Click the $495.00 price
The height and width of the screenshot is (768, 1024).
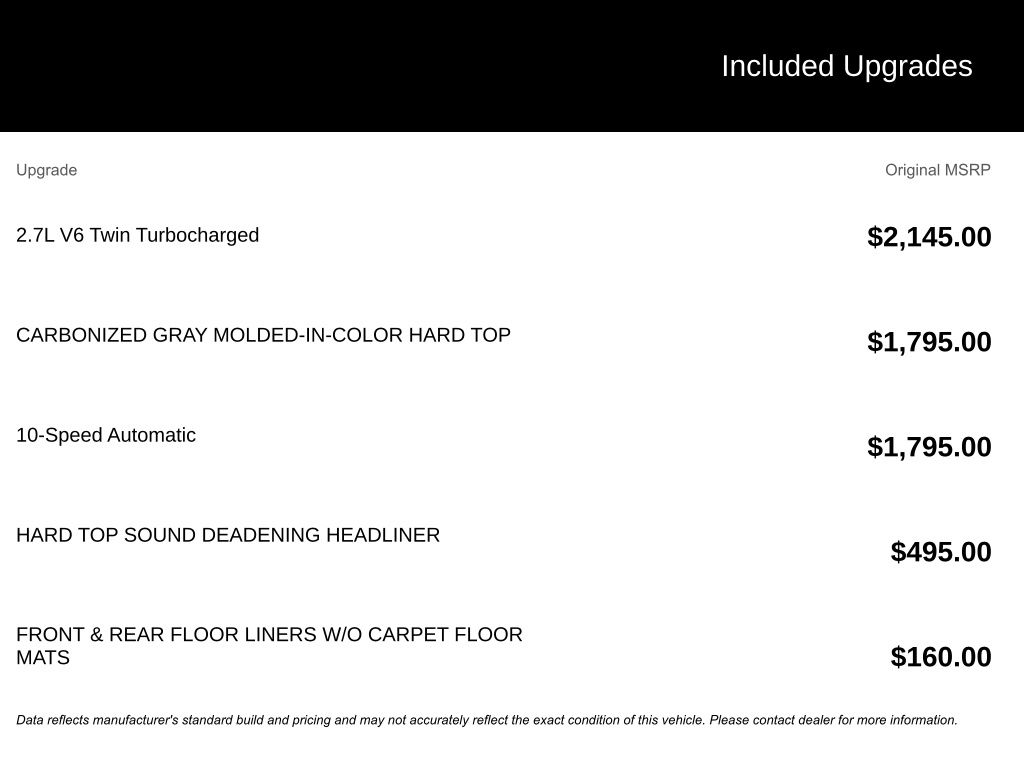(x=941, y=552)
